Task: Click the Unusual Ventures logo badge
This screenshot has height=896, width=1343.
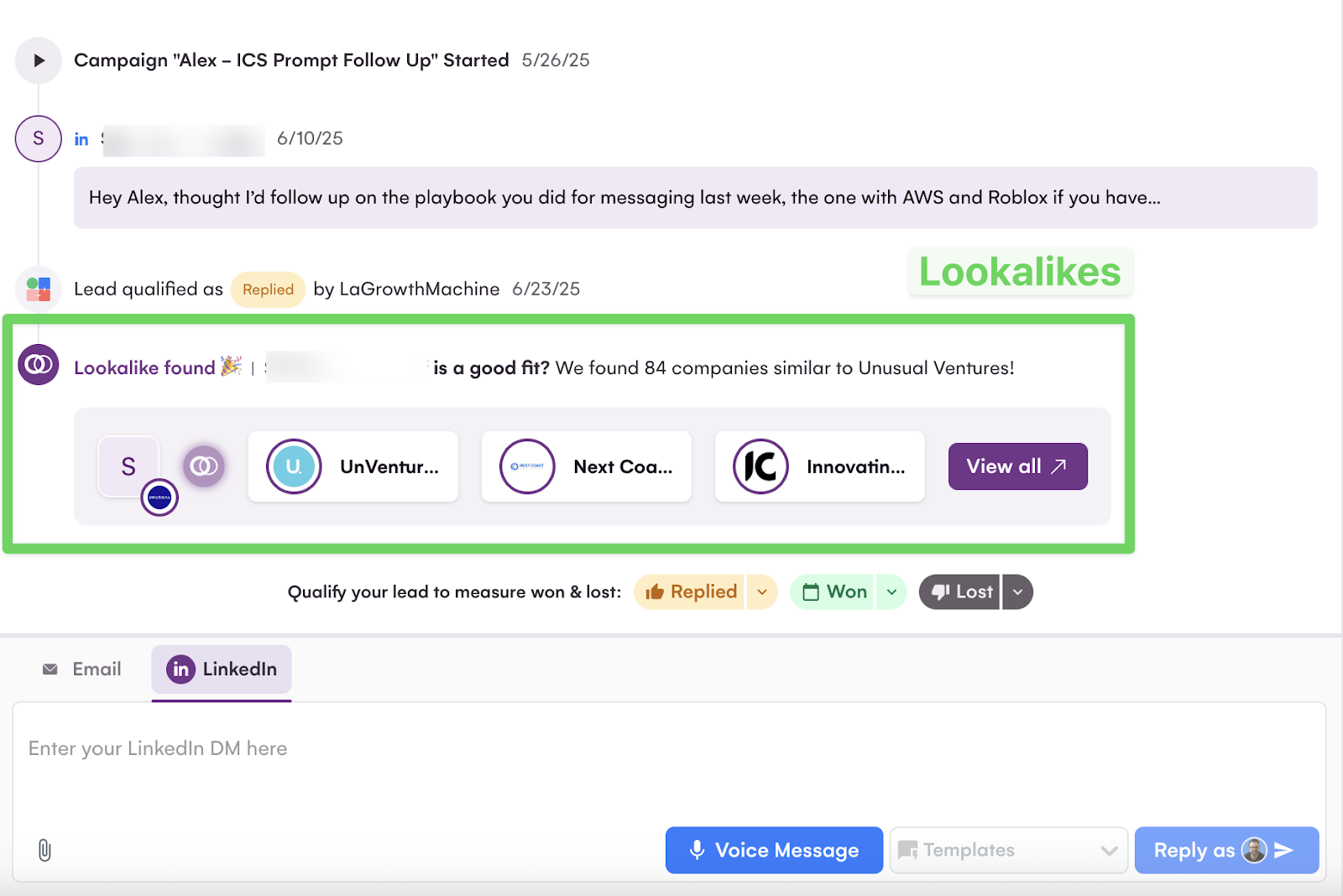Action: (x=159, y=497)
